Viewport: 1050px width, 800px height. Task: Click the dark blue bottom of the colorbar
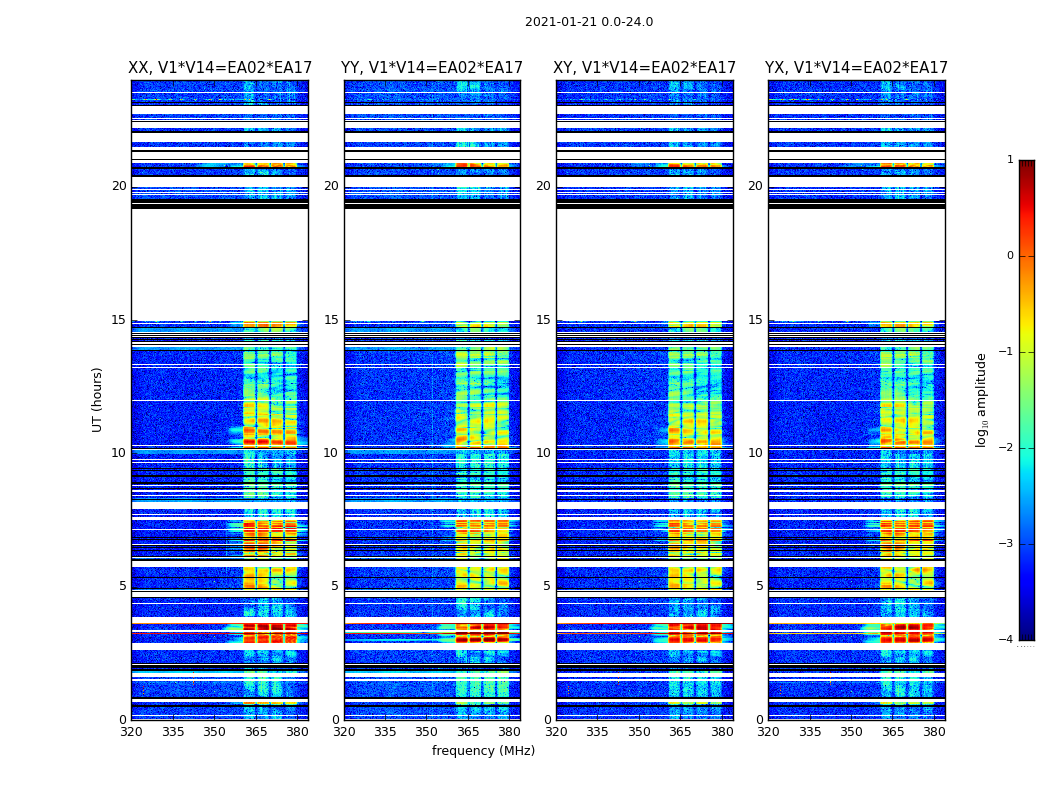click(x=1026, y=630)
